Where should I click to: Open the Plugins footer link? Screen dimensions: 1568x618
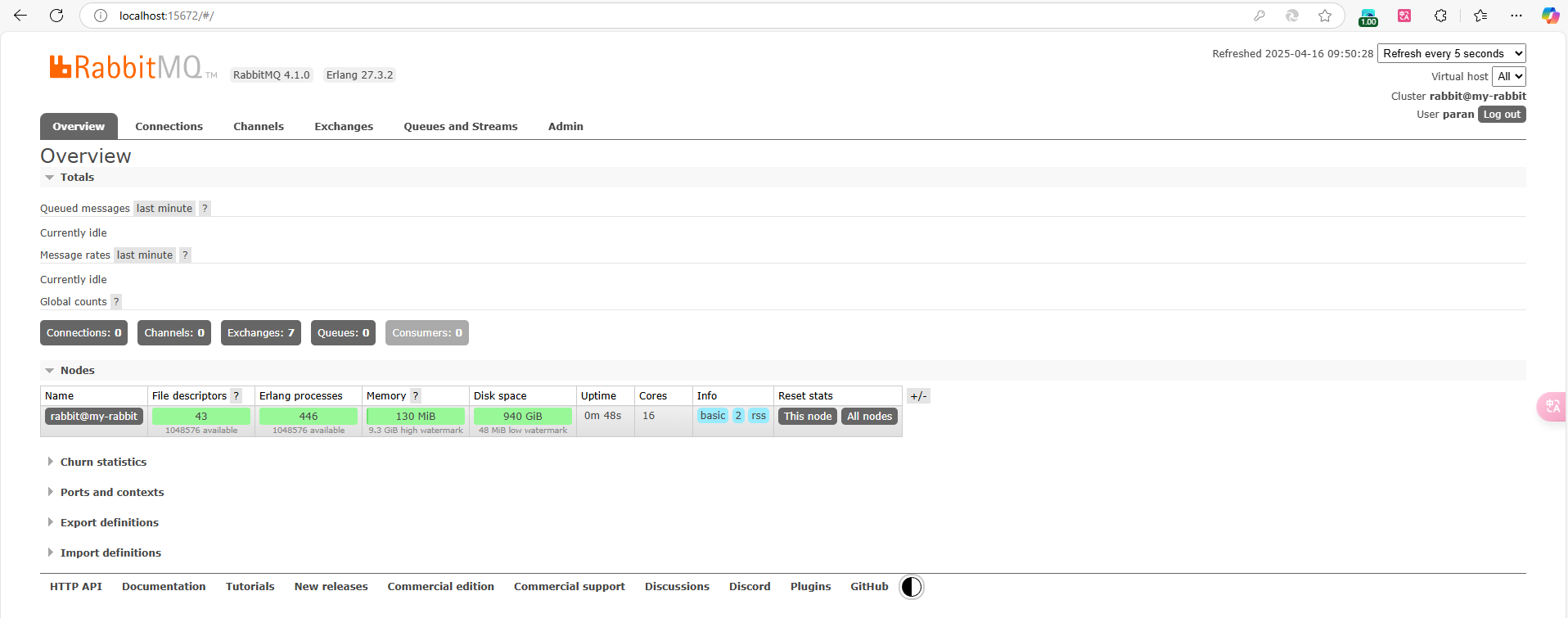pyautogui.click(x=811, y=587)
